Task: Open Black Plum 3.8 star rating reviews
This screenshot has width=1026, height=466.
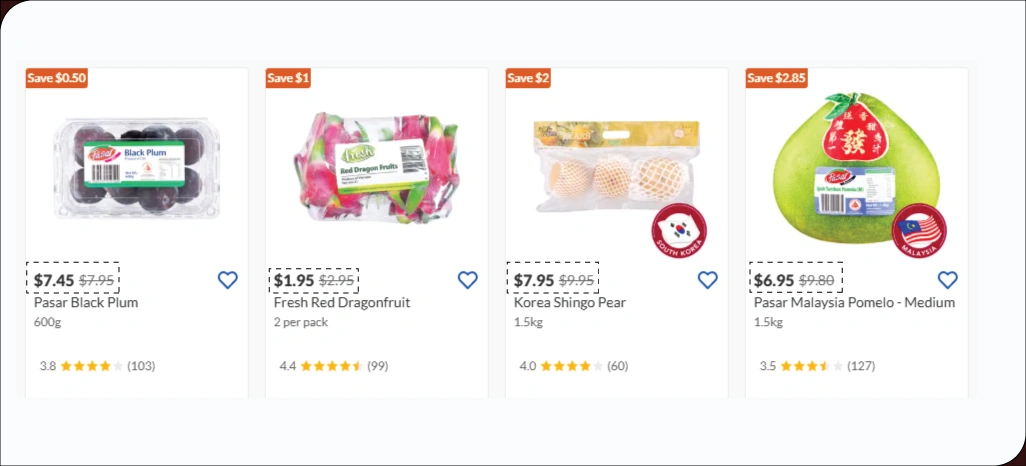Action: [x=97, y=366]
